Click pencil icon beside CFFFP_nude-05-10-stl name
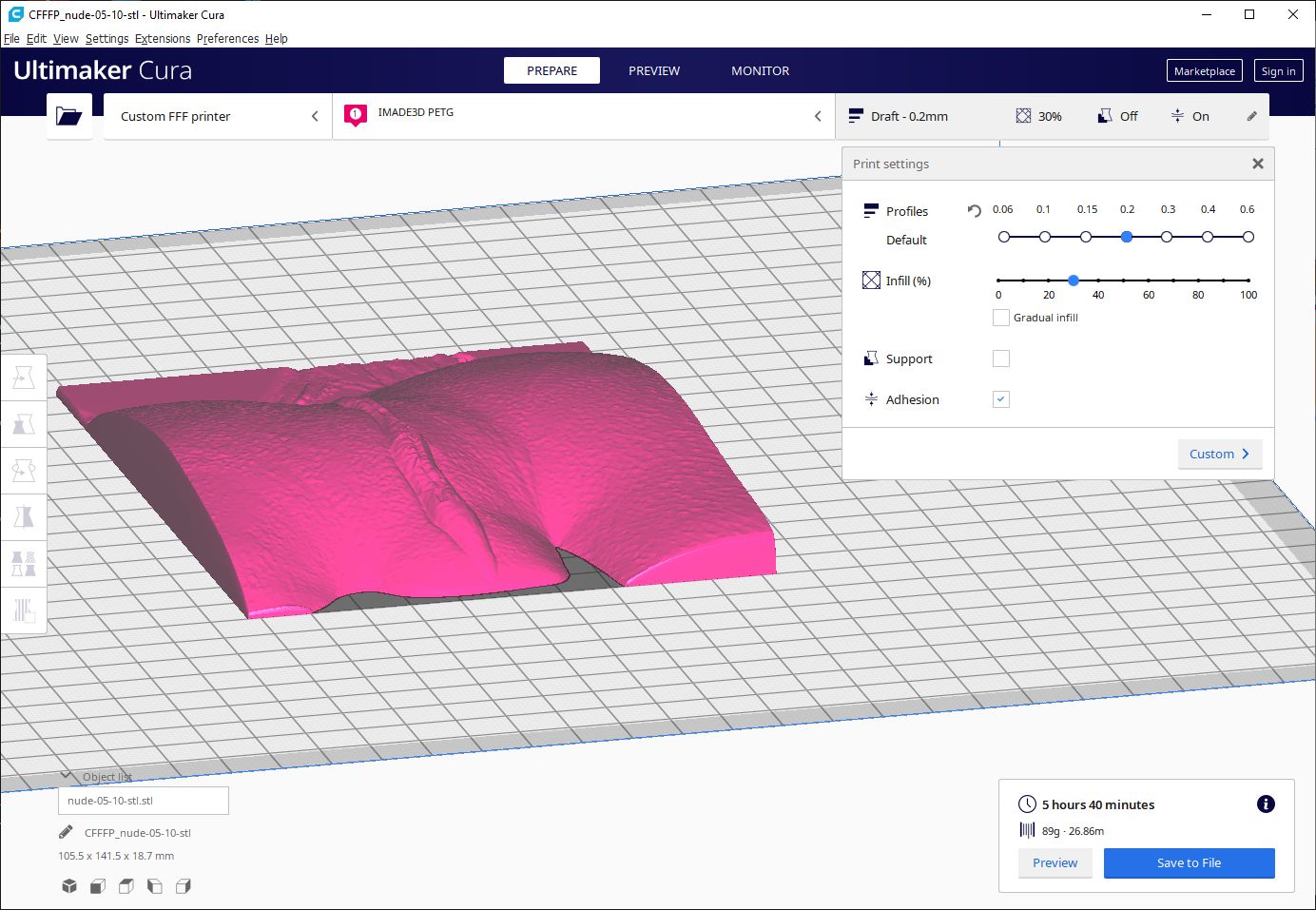The width and height of the screenshot is (1316, 910). (66, 832)
